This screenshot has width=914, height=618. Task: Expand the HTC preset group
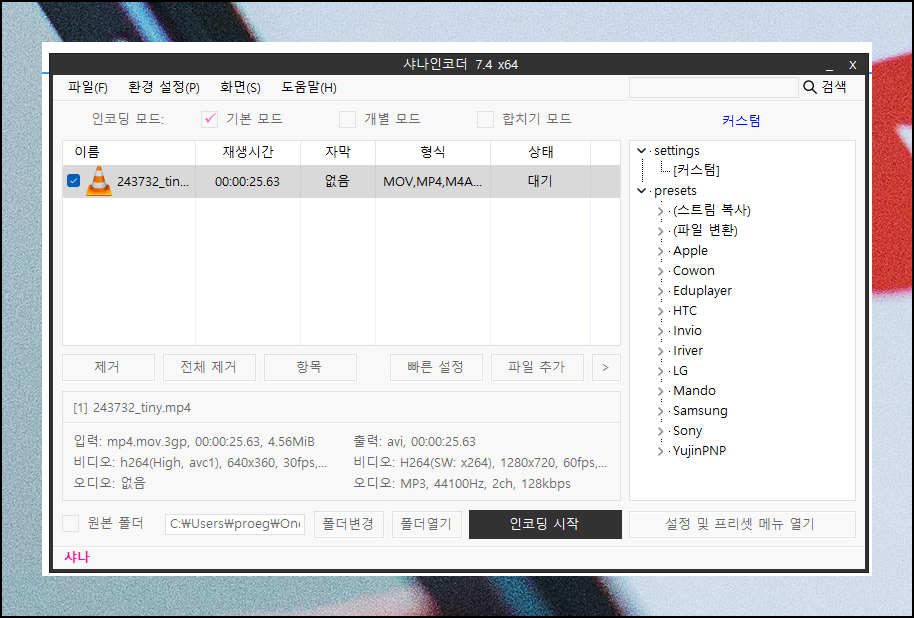(660, 311)
